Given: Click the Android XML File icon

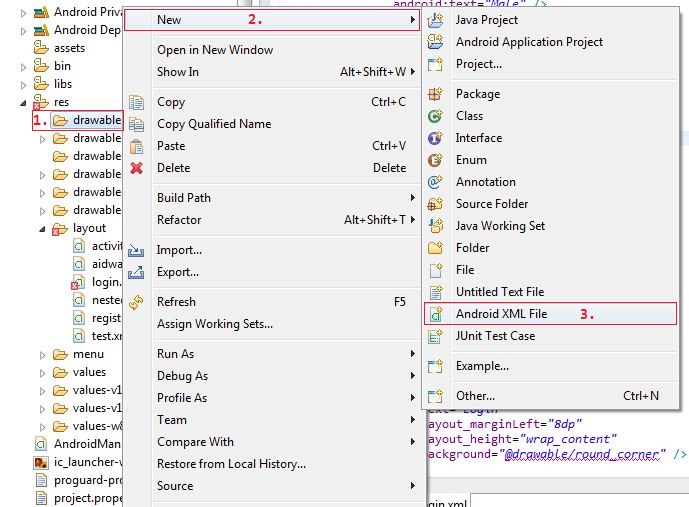Looking at the screenshot, I should coord(435,314).
